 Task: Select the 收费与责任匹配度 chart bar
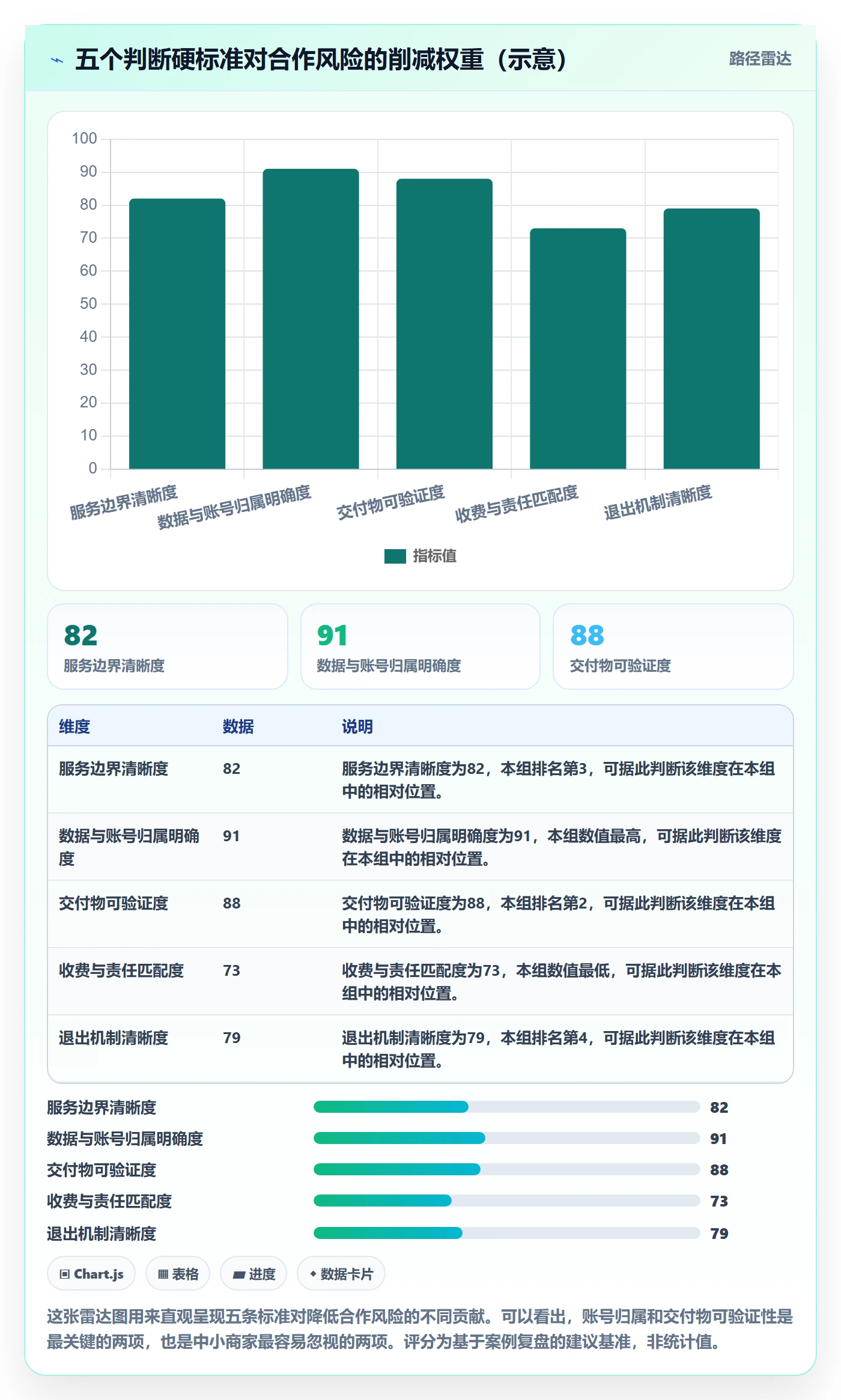pos(578,348)
